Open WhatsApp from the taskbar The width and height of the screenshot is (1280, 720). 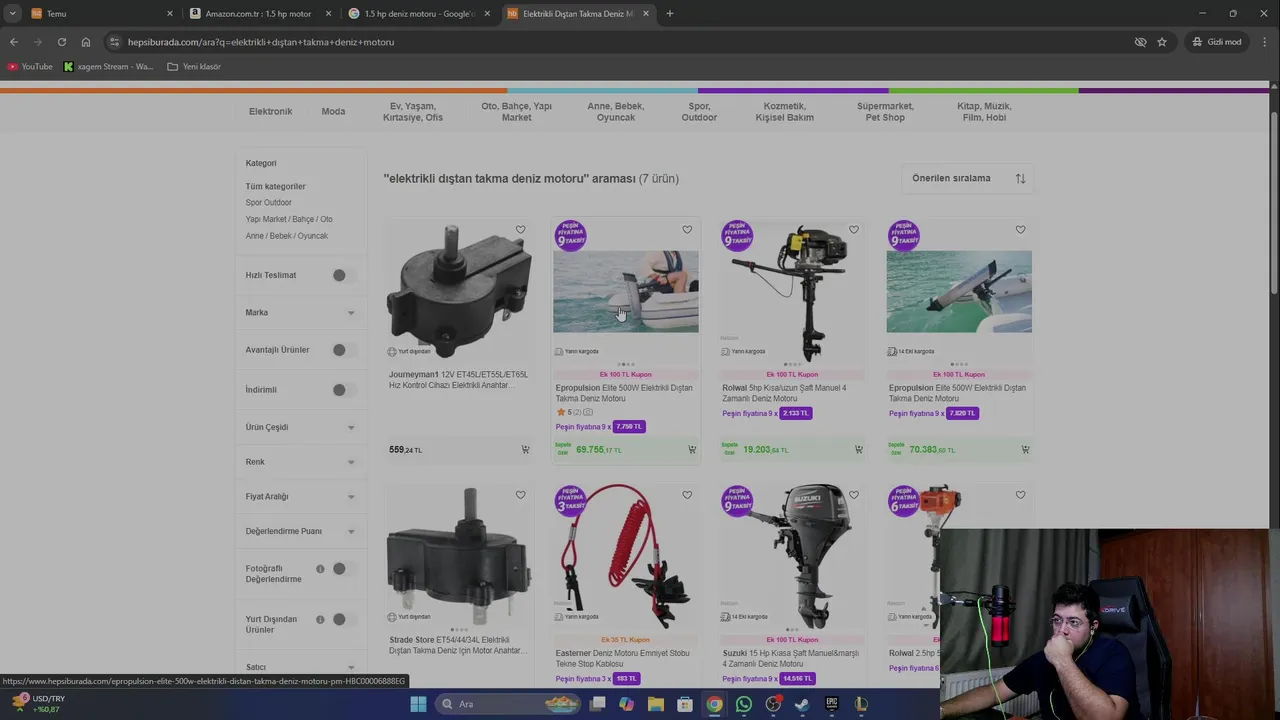point(744,704)
